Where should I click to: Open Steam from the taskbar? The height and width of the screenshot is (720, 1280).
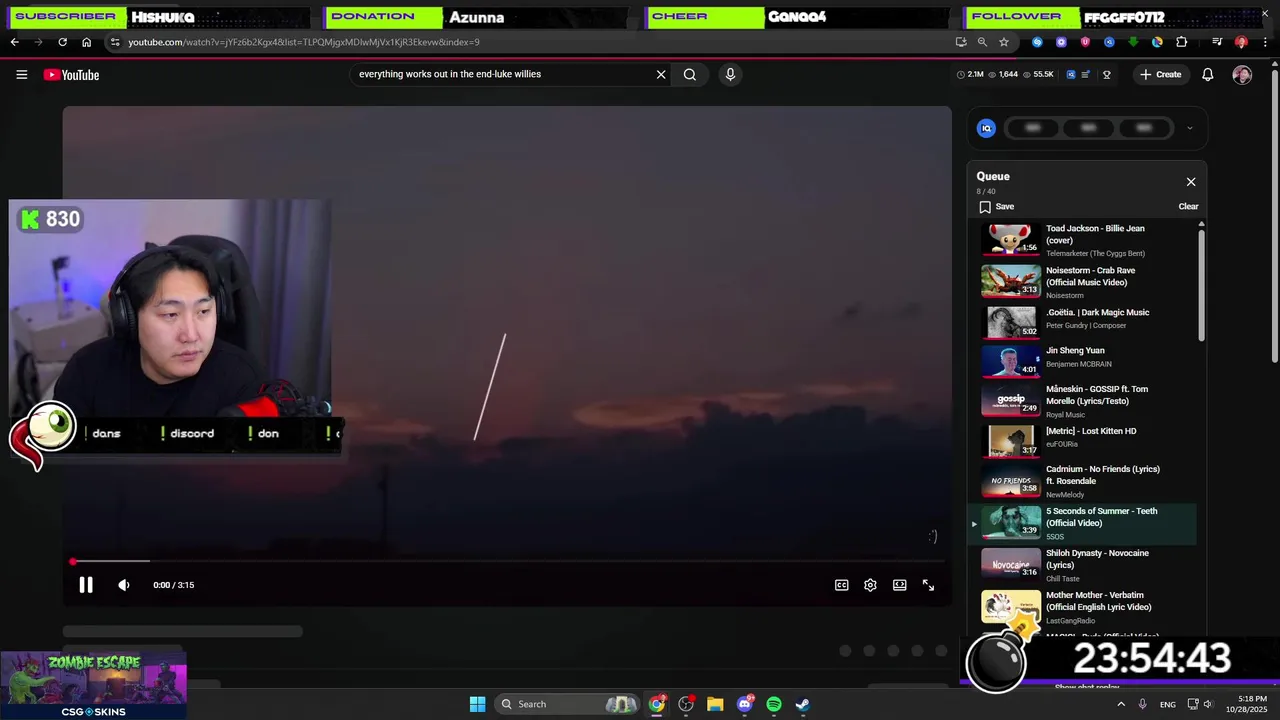coord(803,704)
